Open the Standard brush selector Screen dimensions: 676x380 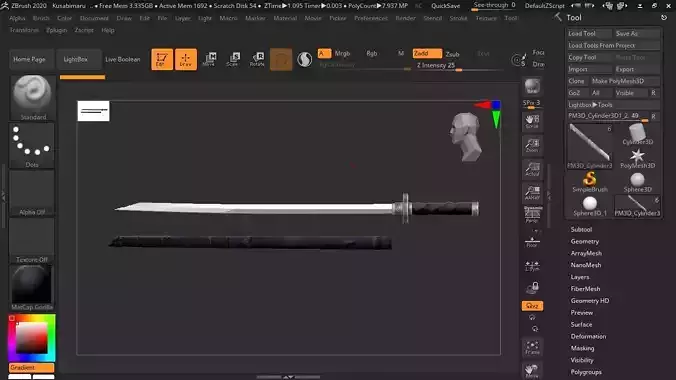[x=32, y=98]
